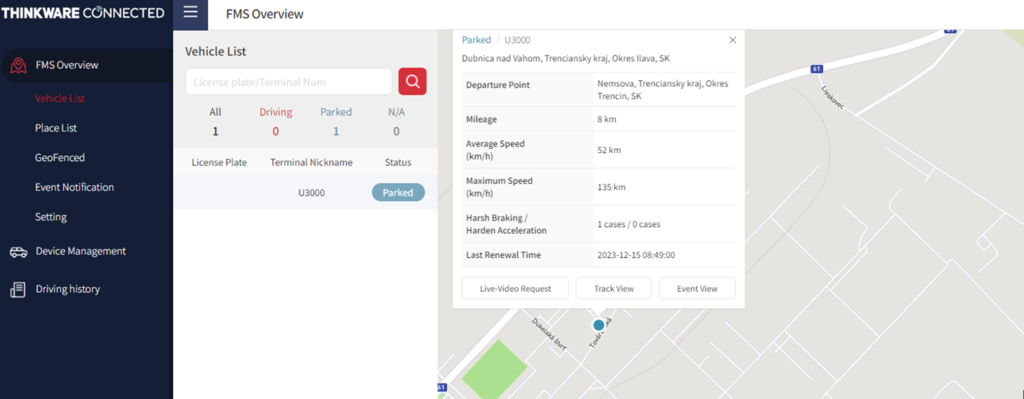Click the Live-Video Request button
Image resolution: width=1024 pixels, height=399 pixels.
(515, 288)
